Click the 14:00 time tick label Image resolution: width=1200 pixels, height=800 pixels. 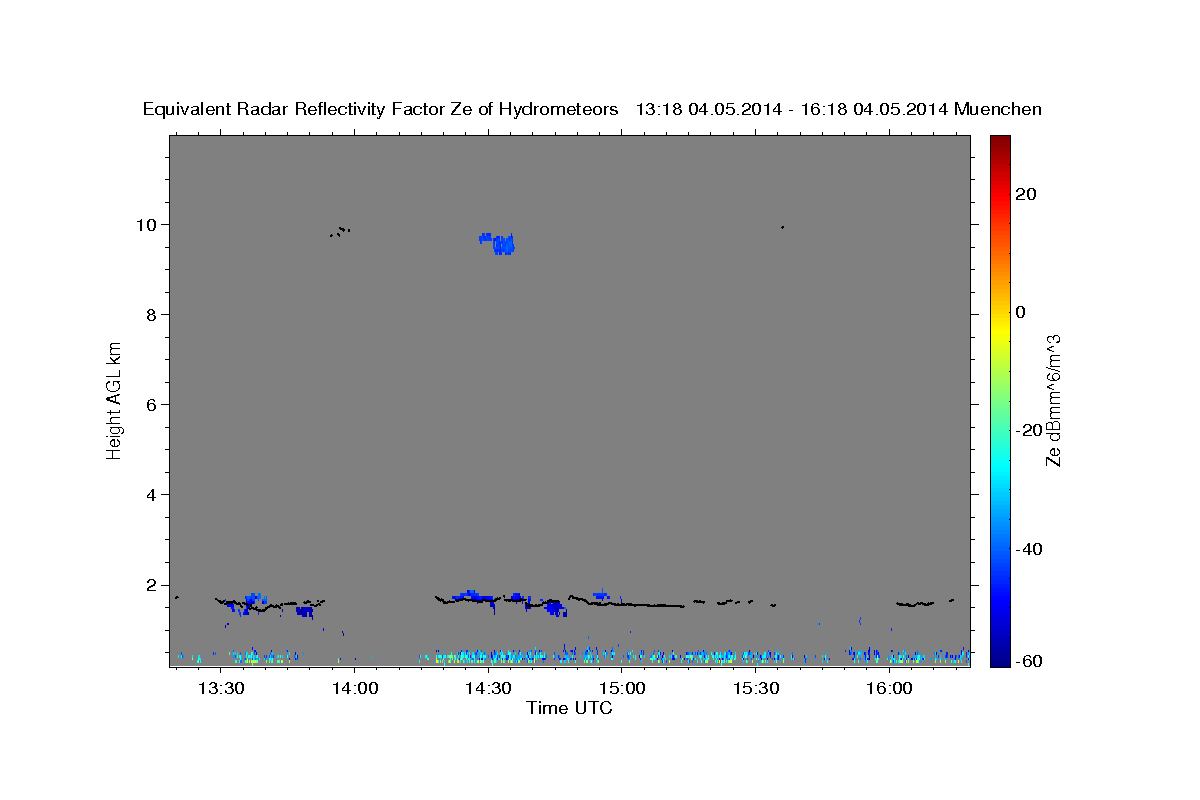pos(355,688)
